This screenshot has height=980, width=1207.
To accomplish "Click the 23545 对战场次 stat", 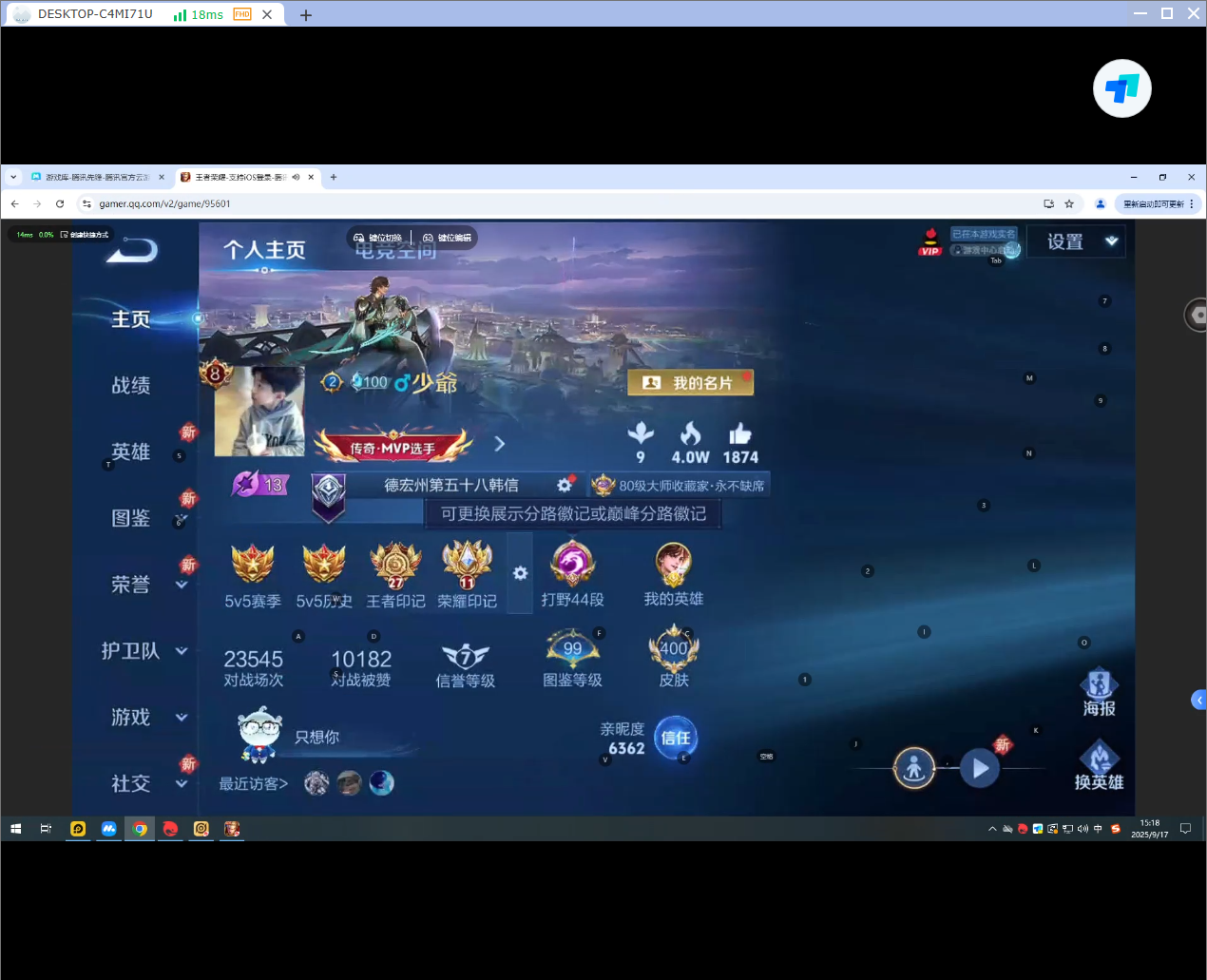I will click(254, 667).
